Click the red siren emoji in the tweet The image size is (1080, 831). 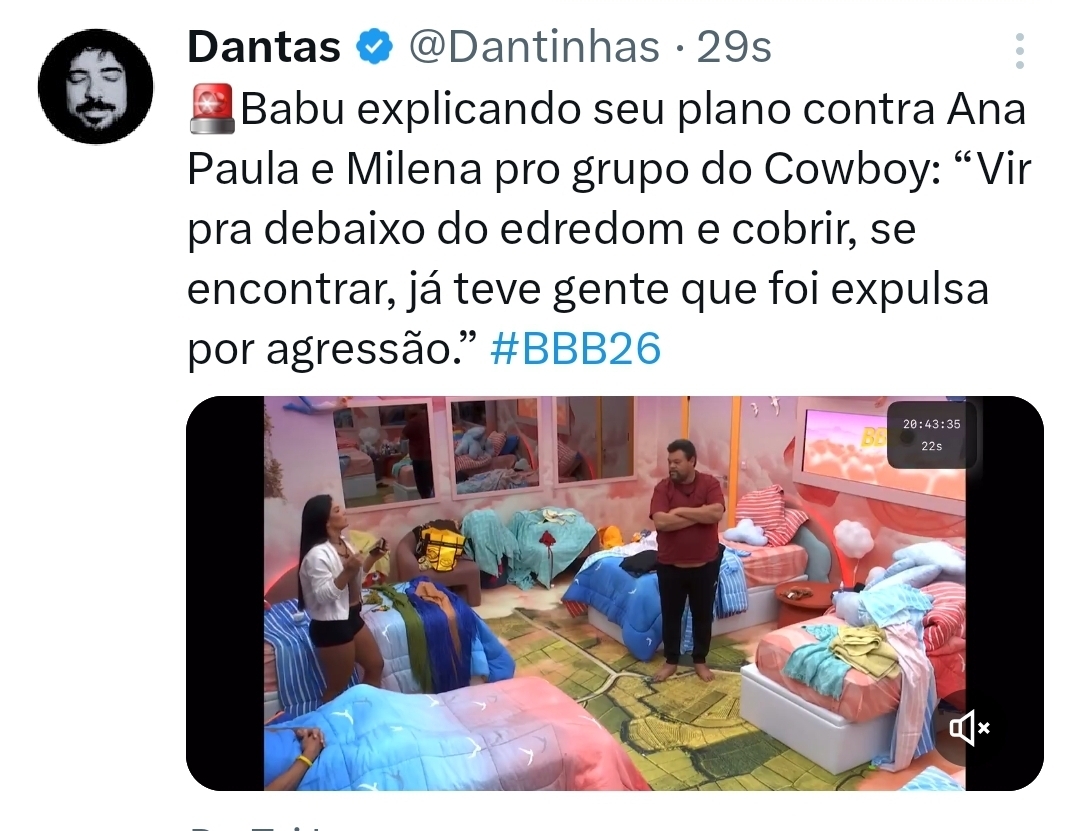click(211, 109)
